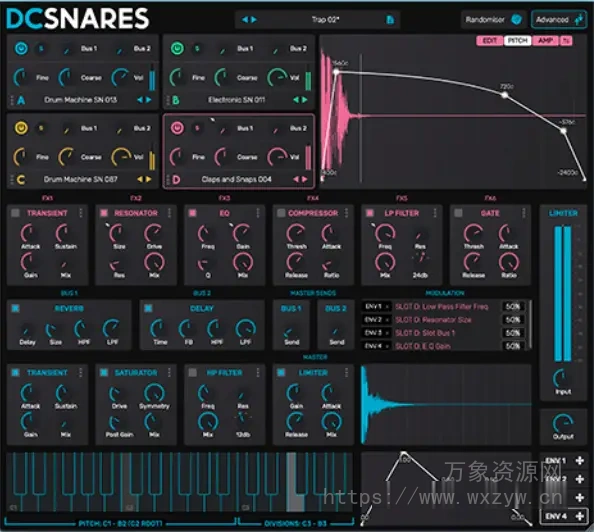Click the 50% amount for ENV 2
Viewport: 594px width, 532px height.
tap(513, 320)
